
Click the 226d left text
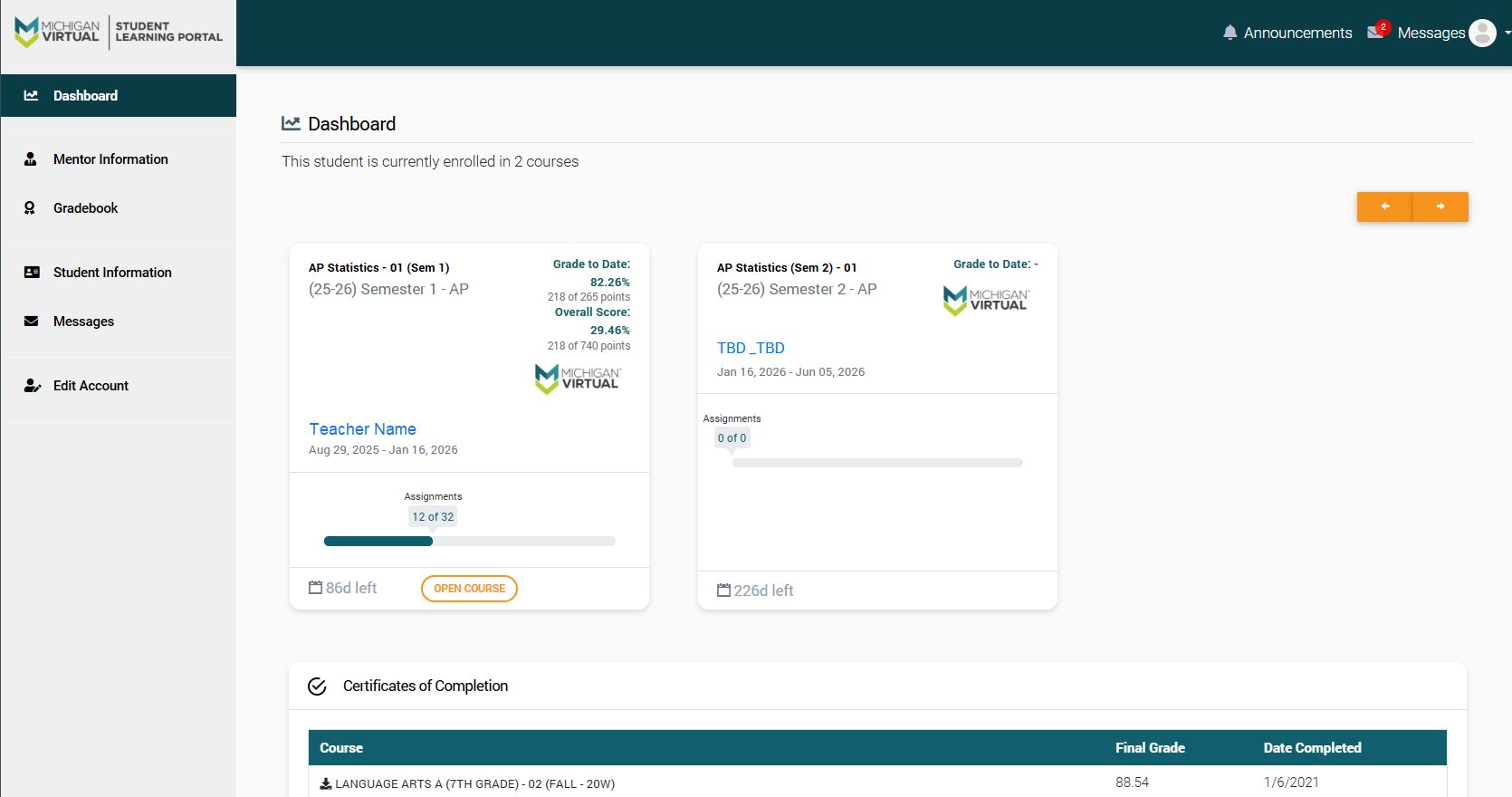click(x=763, y=591)
